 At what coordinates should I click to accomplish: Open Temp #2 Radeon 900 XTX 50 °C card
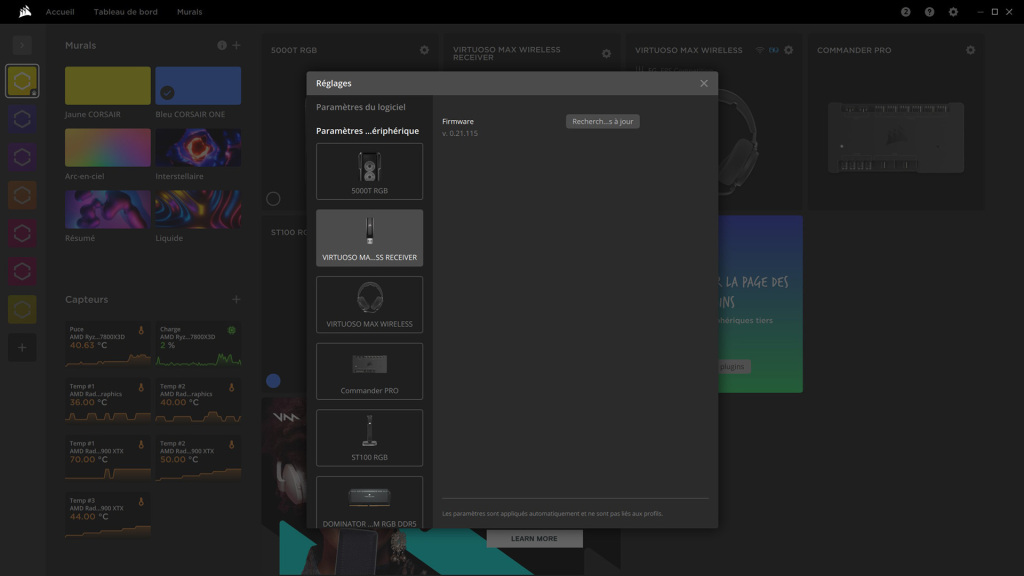[199, 458]
